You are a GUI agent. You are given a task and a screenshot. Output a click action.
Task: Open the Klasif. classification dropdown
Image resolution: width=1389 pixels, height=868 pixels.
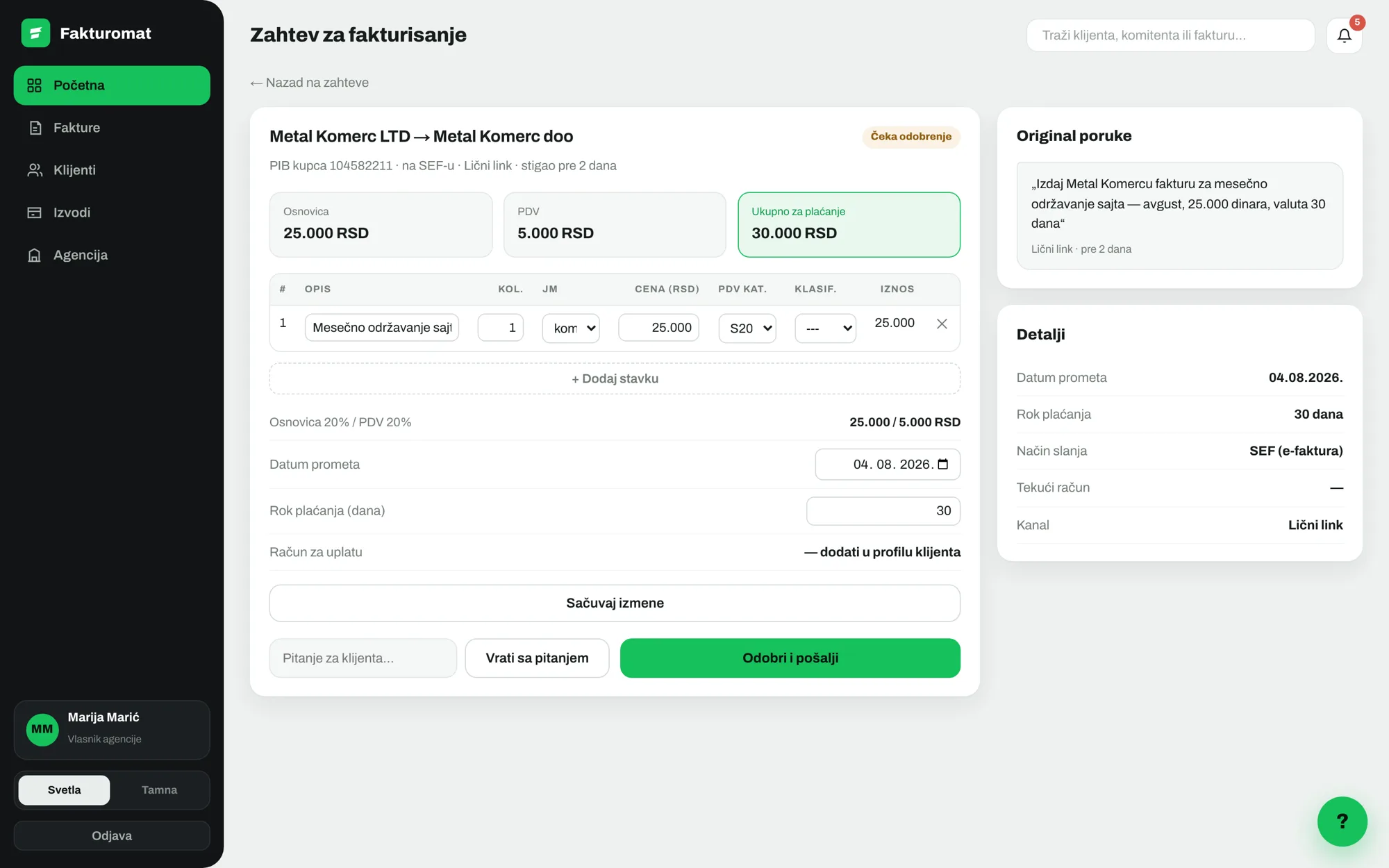(825, 328)
